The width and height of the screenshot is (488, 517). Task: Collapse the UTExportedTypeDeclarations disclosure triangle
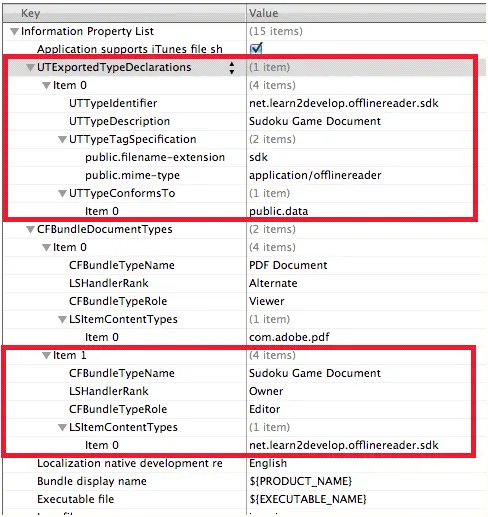30,68
